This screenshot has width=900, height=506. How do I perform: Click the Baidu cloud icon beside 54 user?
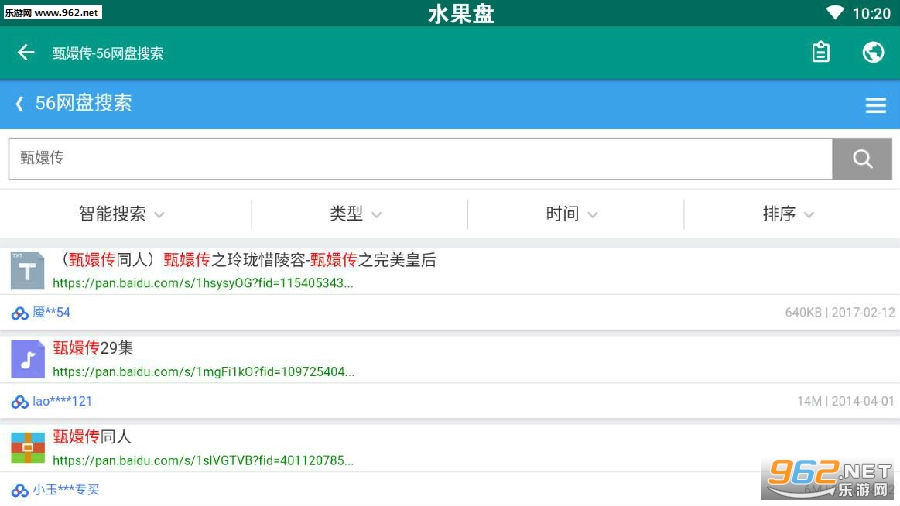click(x=20, y=313)
